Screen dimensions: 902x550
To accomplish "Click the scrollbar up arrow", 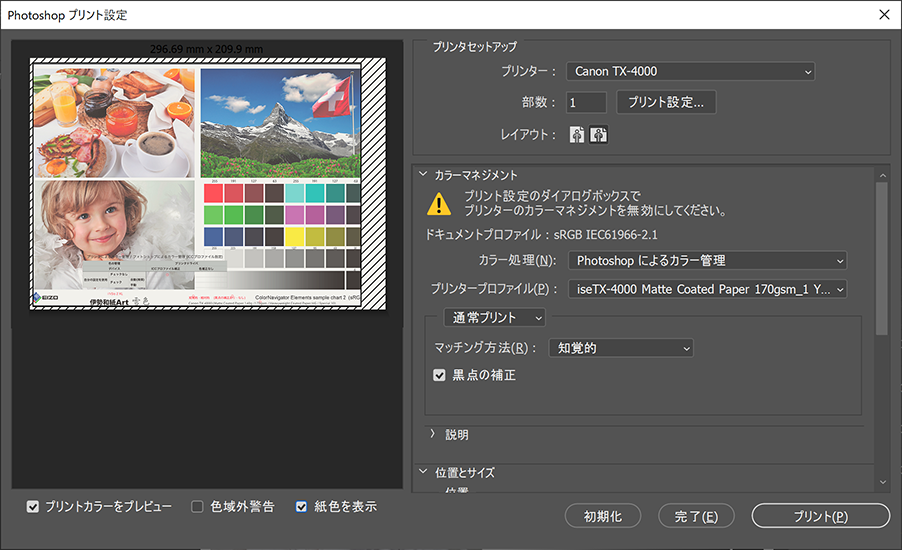I will click(x=882, y=174).
